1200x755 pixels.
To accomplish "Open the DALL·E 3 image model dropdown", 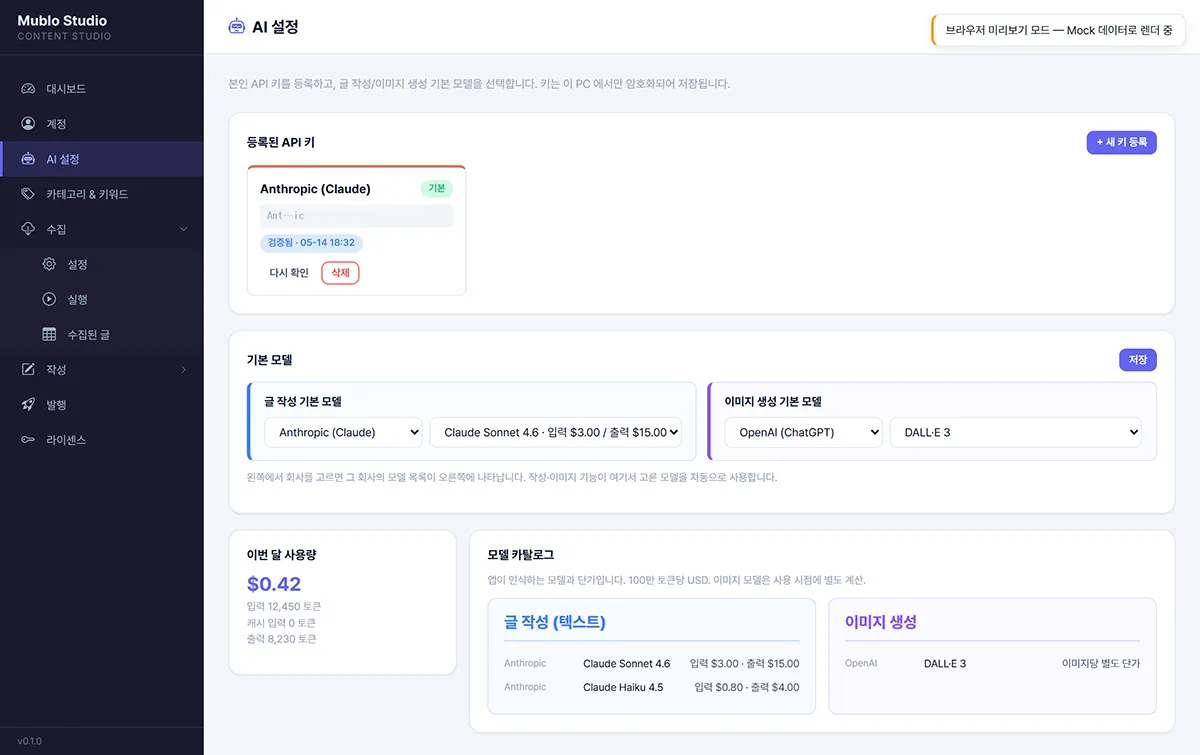I will (x=1016, y=432).
